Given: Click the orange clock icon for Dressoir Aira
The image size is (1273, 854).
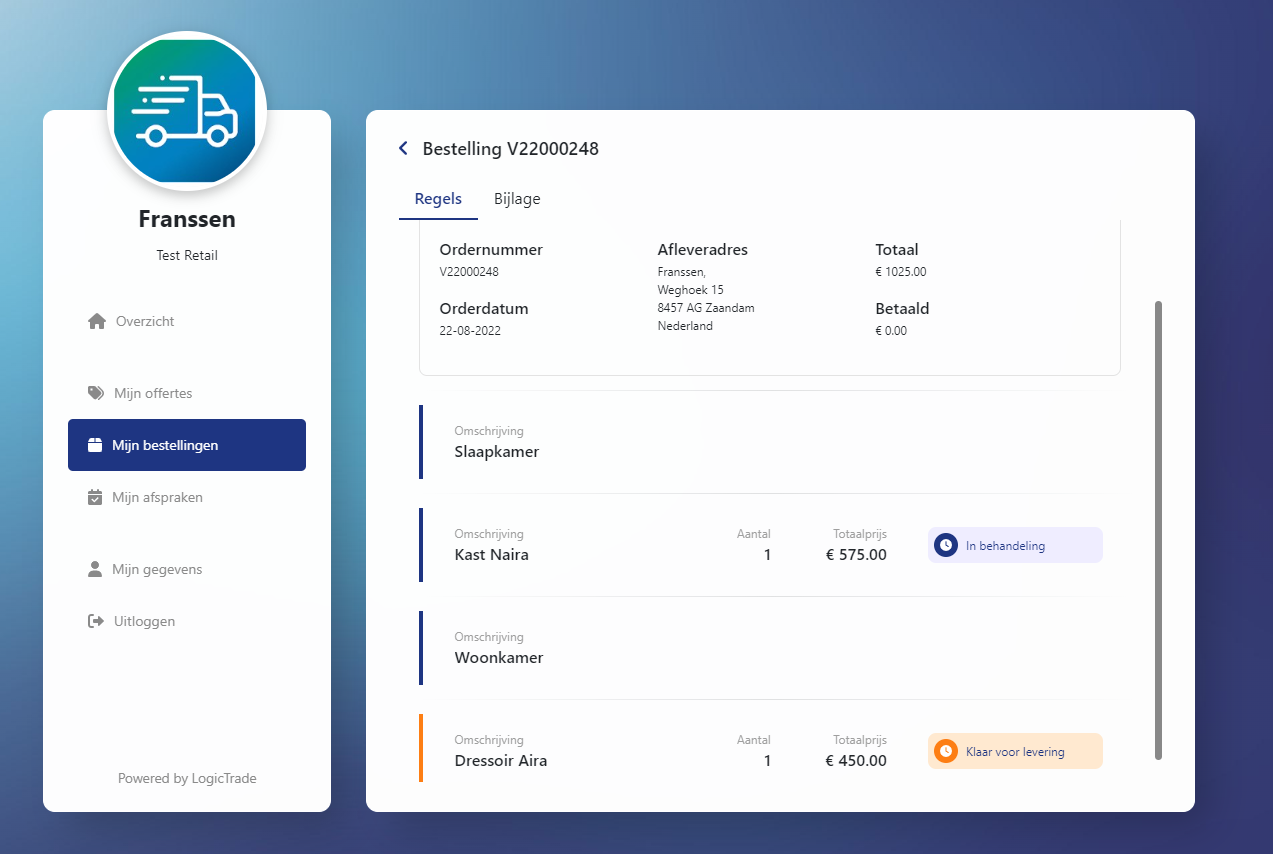Looking at the screenshot, I should tap(945, 751).
